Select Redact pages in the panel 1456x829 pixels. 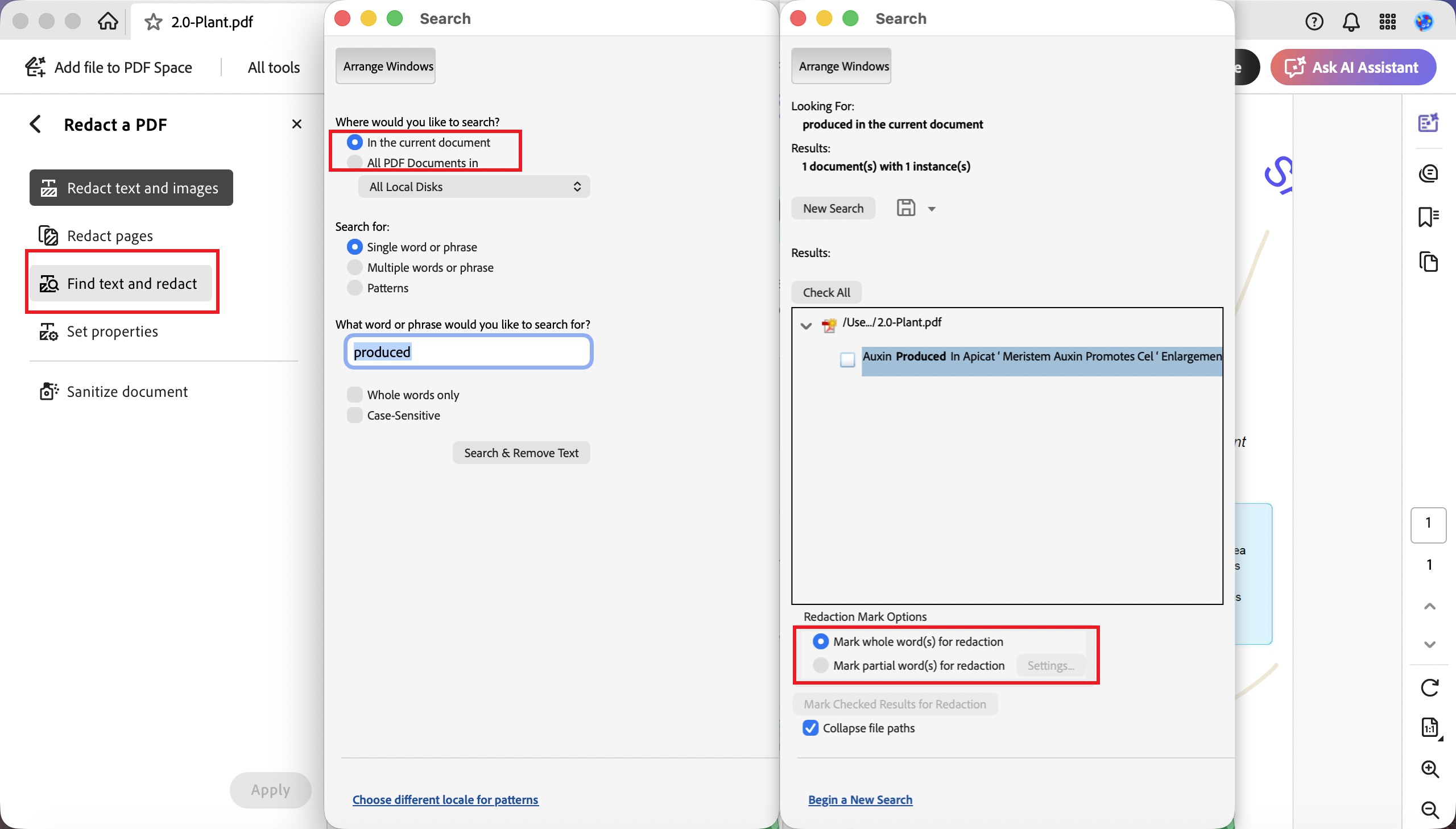click(x=110, y=235)
